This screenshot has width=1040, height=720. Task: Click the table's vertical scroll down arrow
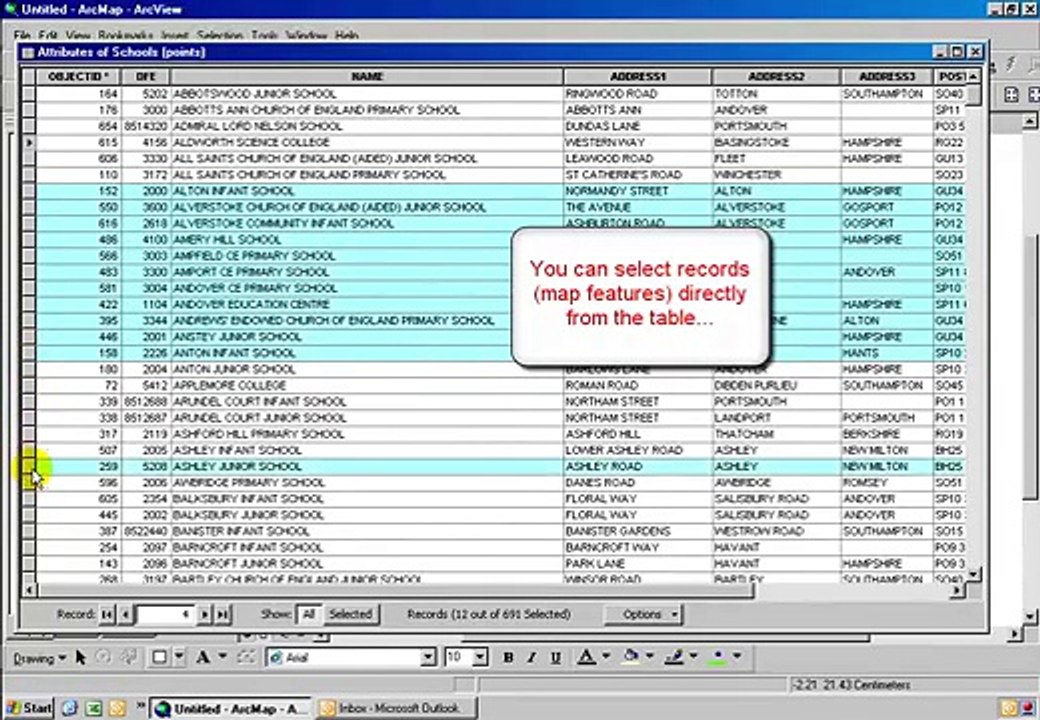pyautogui.click(x=973, y=575)
